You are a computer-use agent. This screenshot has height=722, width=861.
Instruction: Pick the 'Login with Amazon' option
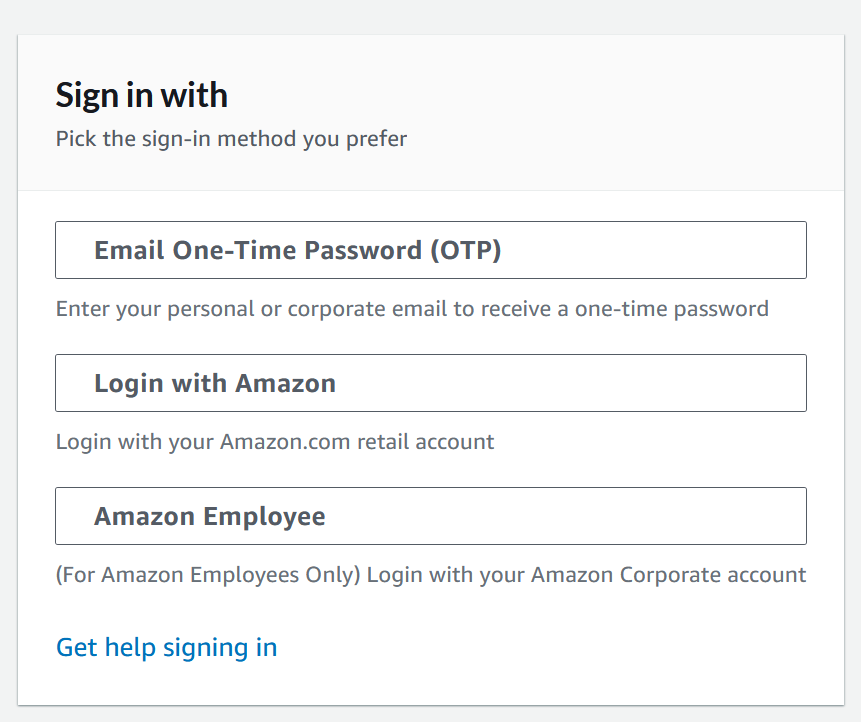click(430, 383)
